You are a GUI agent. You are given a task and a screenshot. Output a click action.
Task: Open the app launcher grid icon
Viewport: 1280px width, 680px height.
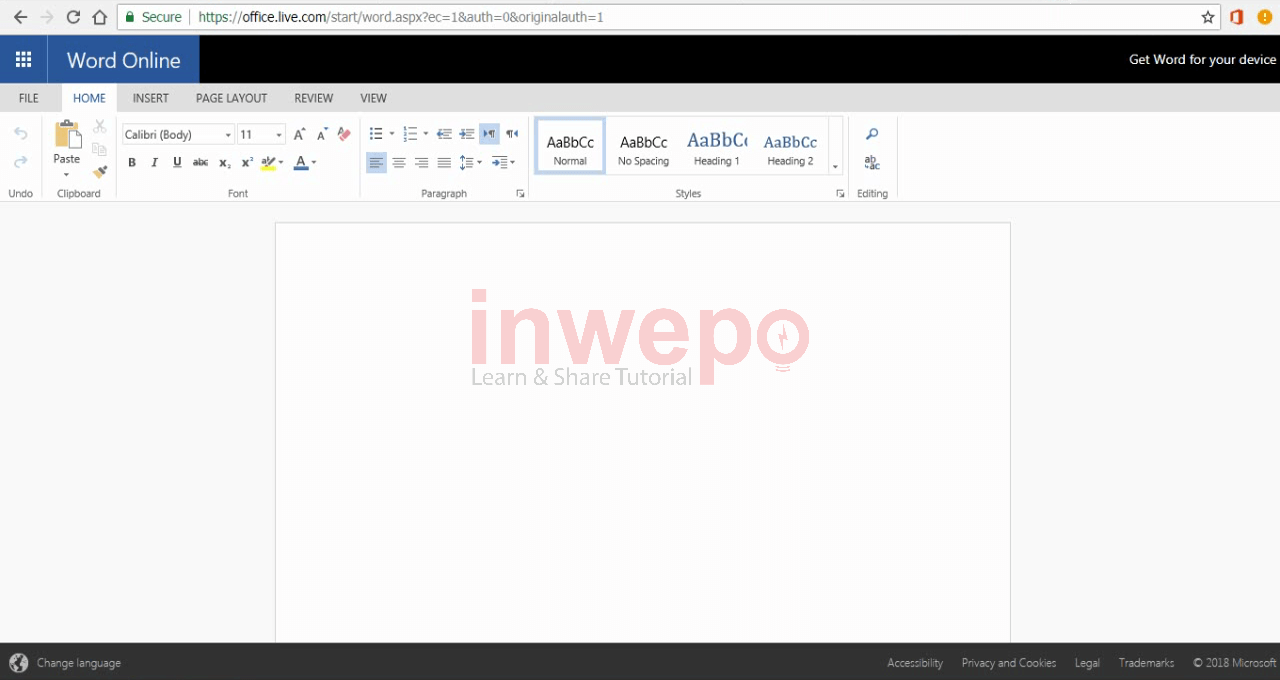click(23, 60)
